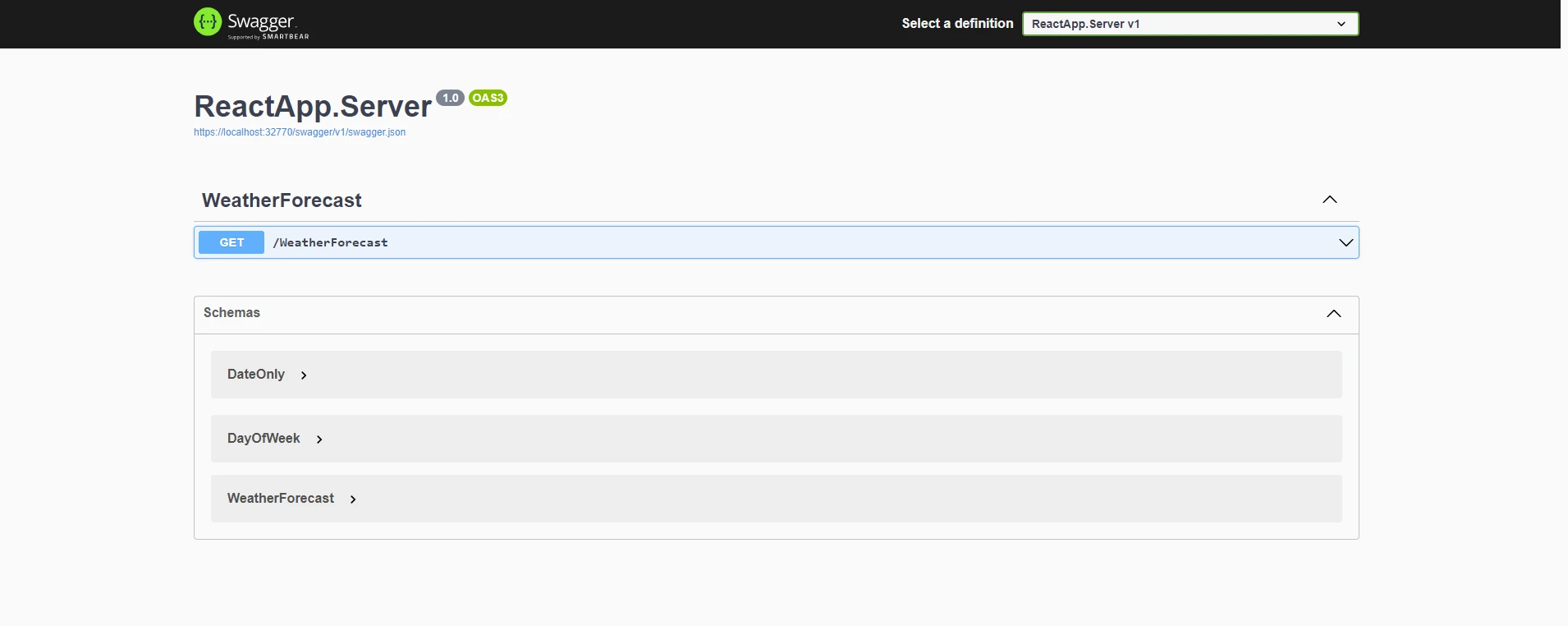1568x626 pixels.
Task: Click the OAS3 green badge
Action: tap(488, 98)
